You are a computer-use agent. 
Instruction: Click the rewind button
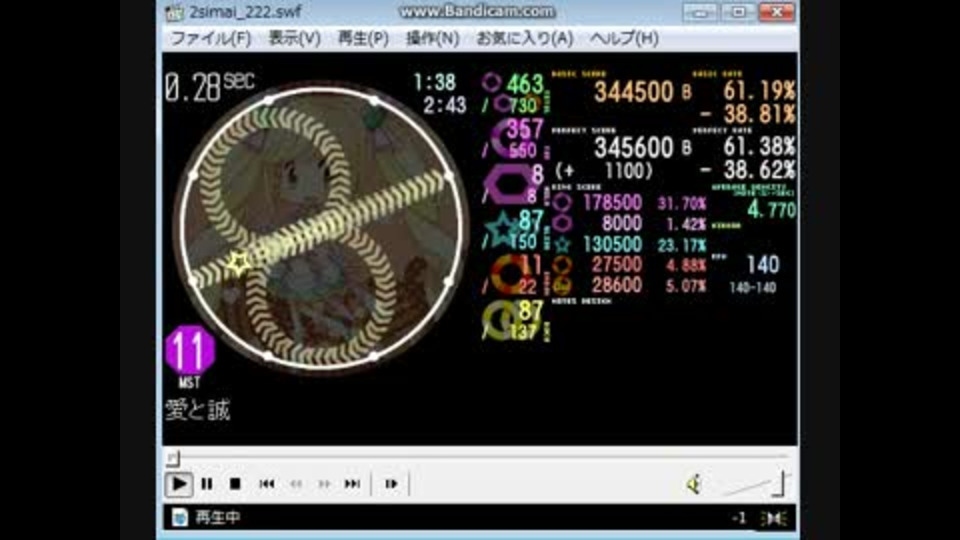click(x=296, y=484)
